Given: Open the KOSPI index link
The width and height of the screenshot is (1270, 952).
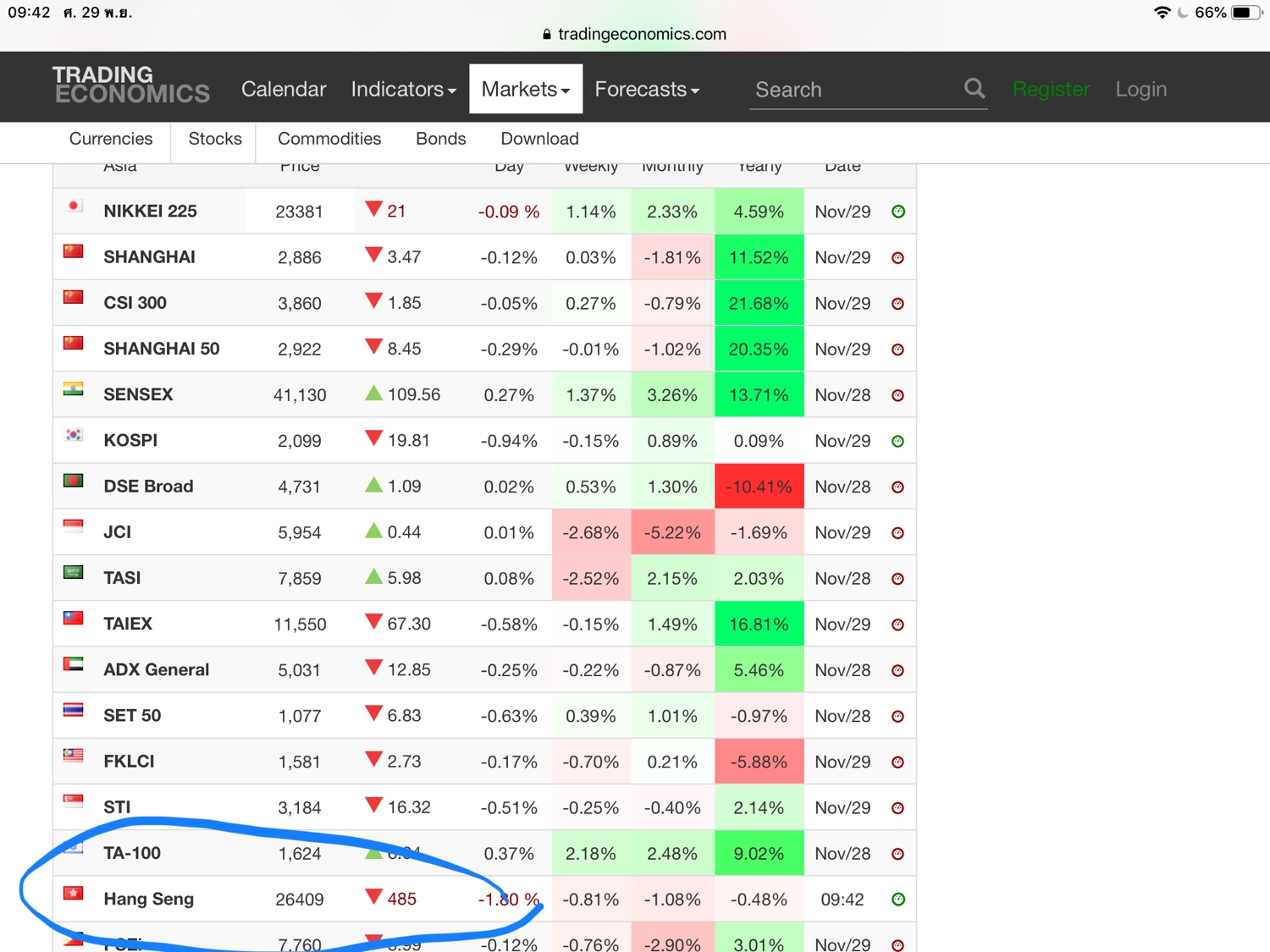Looking at the screenshot, I should click(130, 440).
